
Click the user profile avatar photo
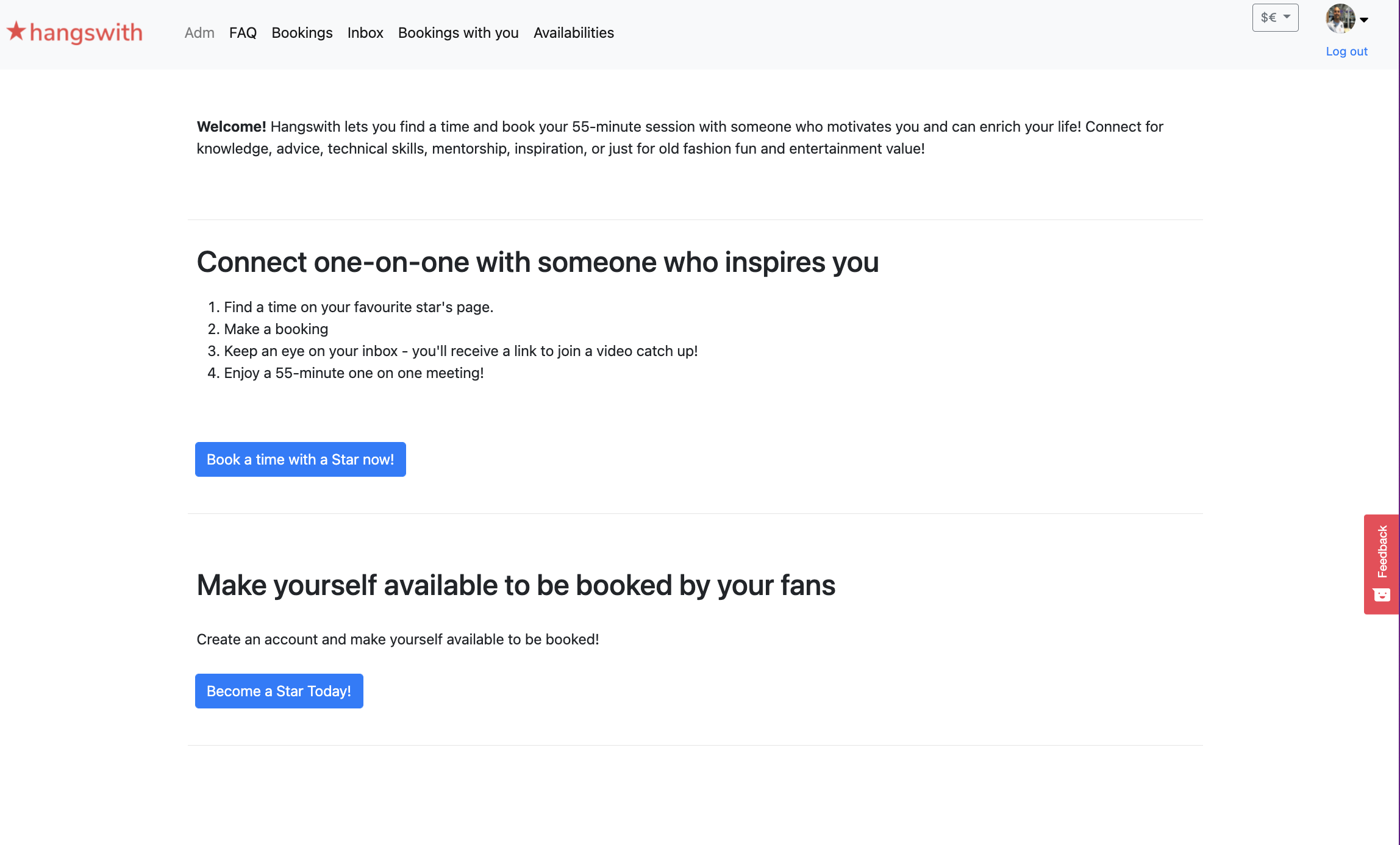pos(1340,18)
